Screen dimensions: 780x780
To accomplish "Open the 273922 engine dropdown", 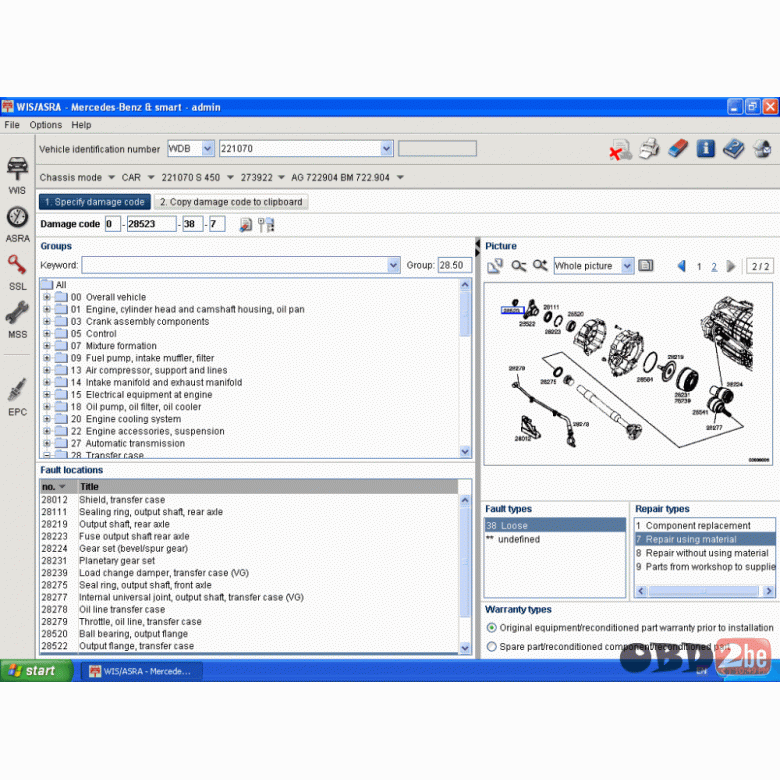I will pyautogui.click(x=282, y=178).
